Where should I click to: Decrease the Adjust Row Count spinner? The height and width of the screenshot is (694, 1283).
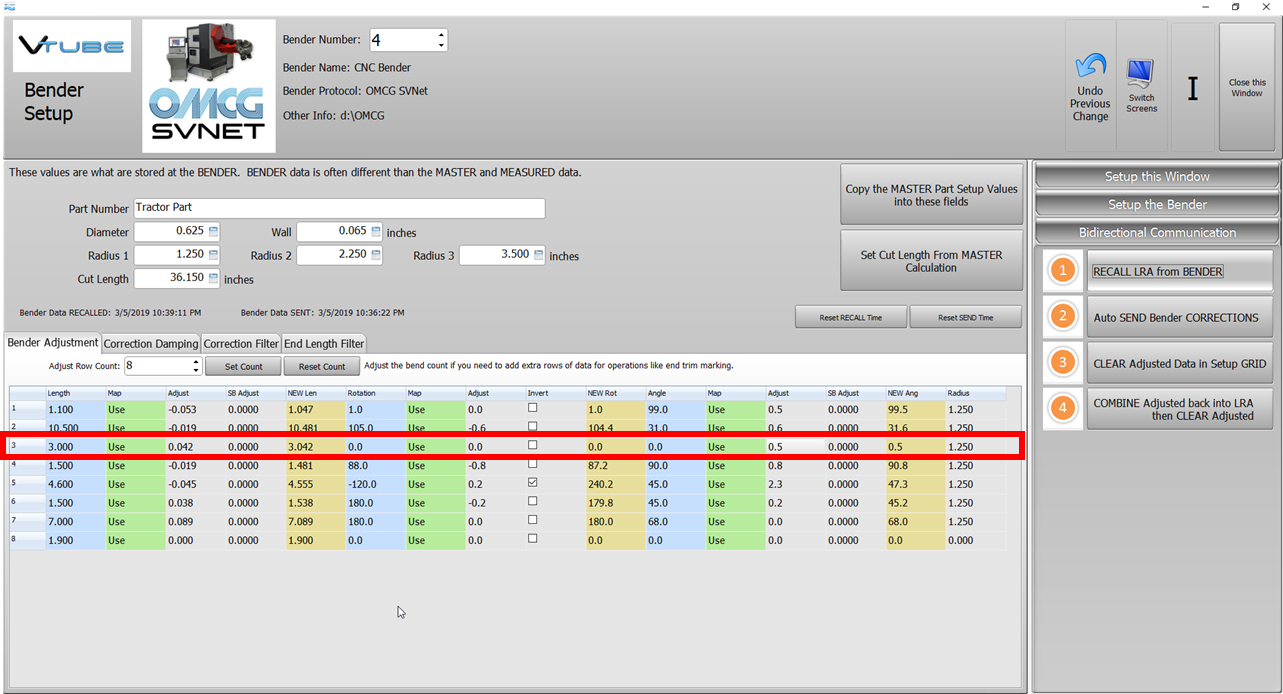[x=196, y=371]
